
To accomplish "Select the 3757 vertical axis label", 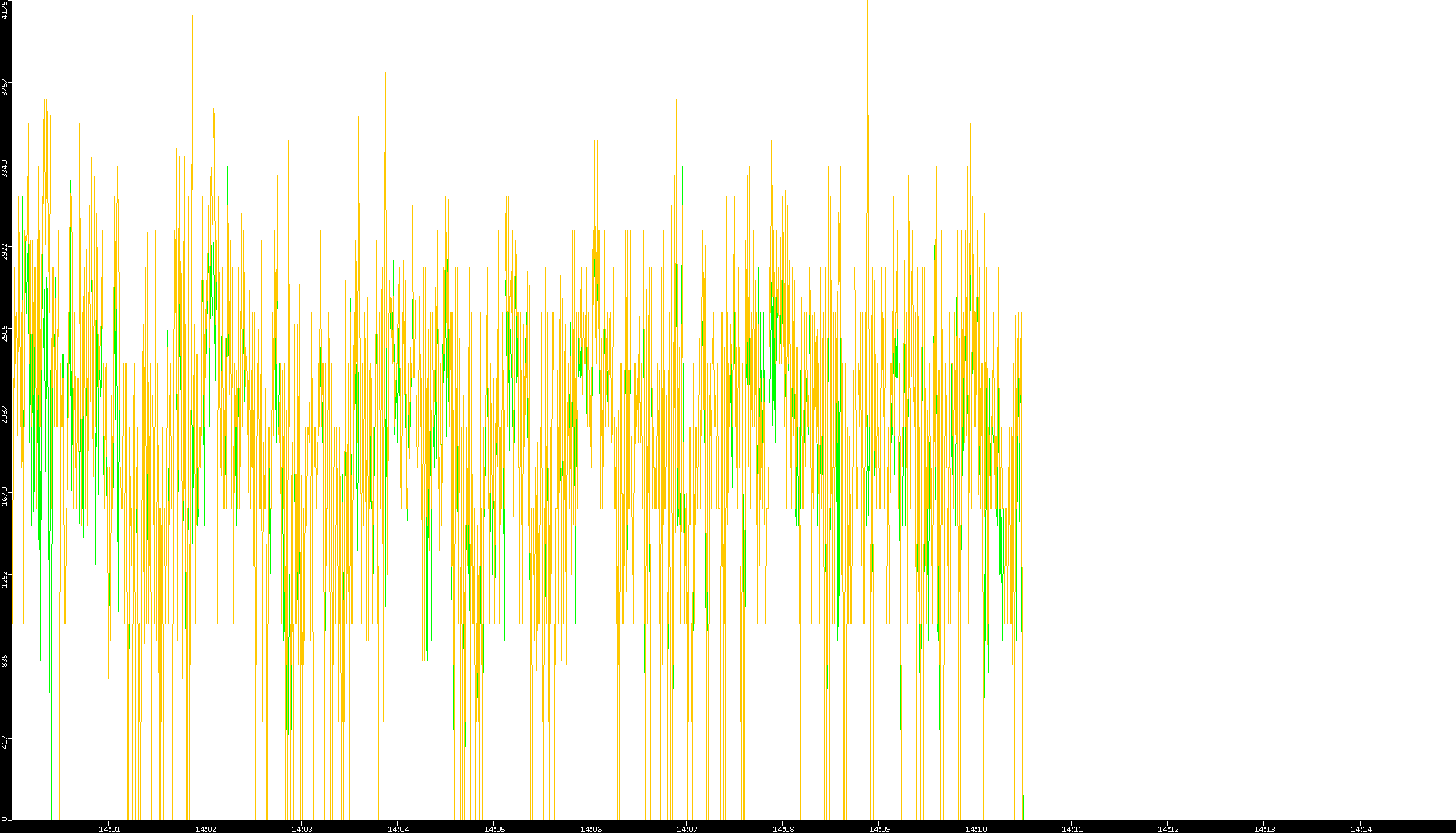I will (x=6, y=87).
